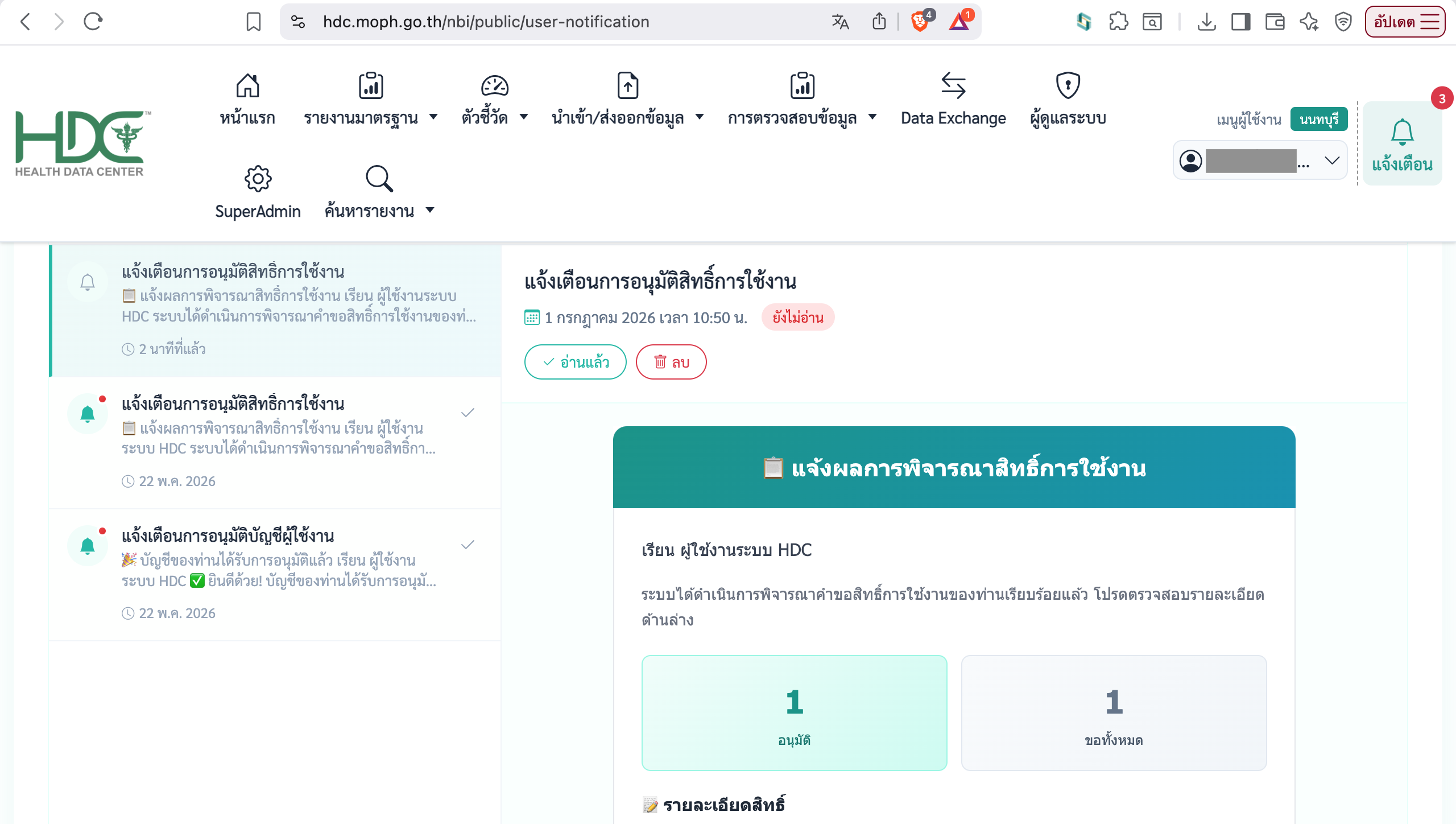Mark notification as read with อ่านแล้ว button
This screenshot has height=824, width=1456.
point(575,362)
